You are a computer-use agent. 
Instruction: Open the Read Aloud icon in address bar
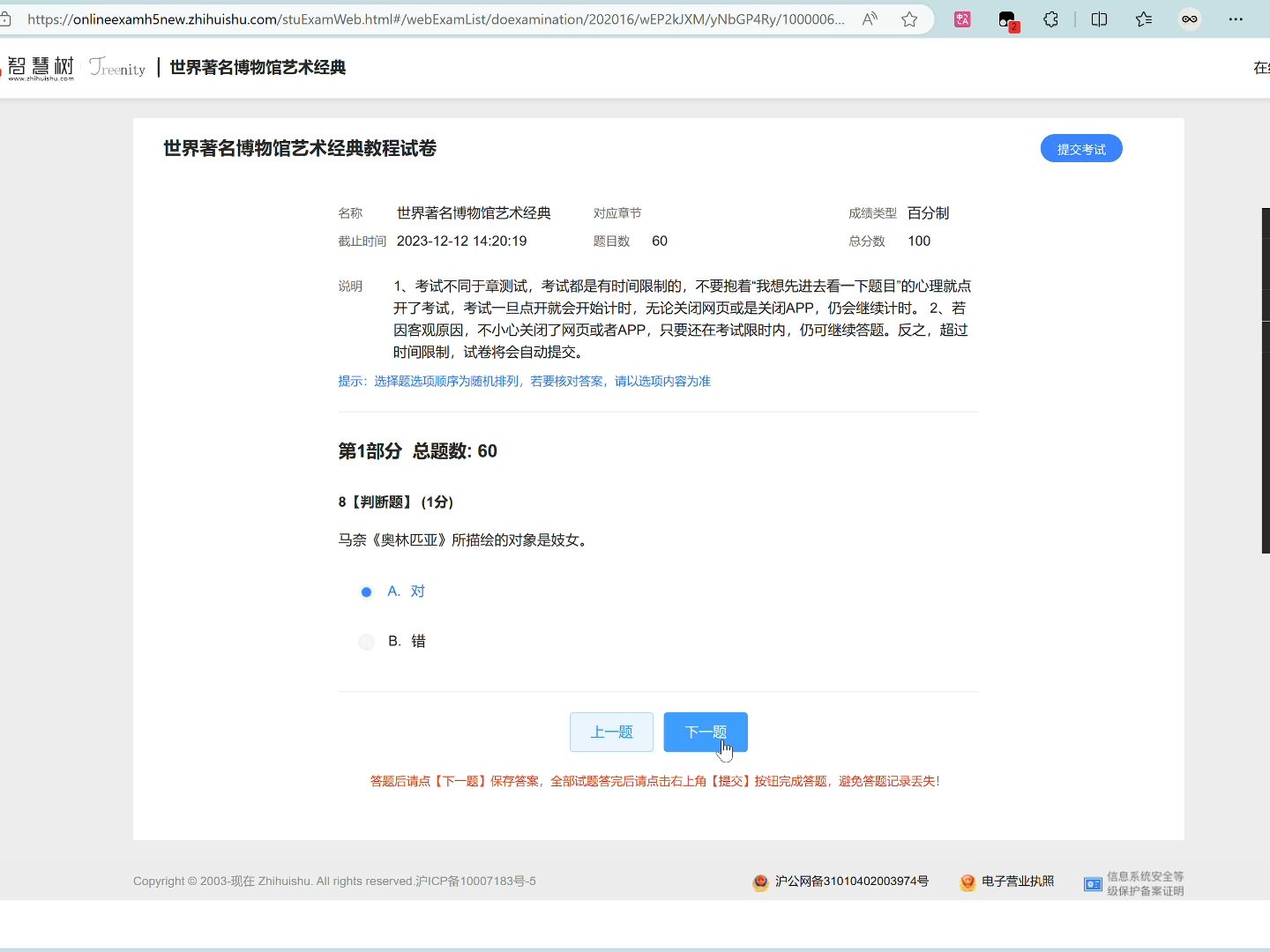[870, 19]
